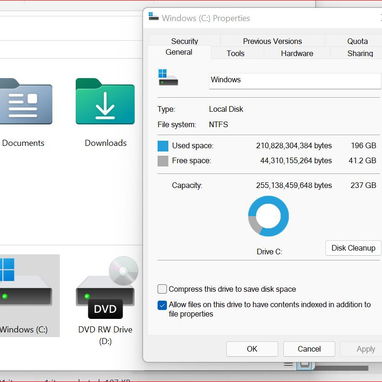The image size is (382, 382).
Task: Switch to the Previous Versions tab
Action: 272,41
